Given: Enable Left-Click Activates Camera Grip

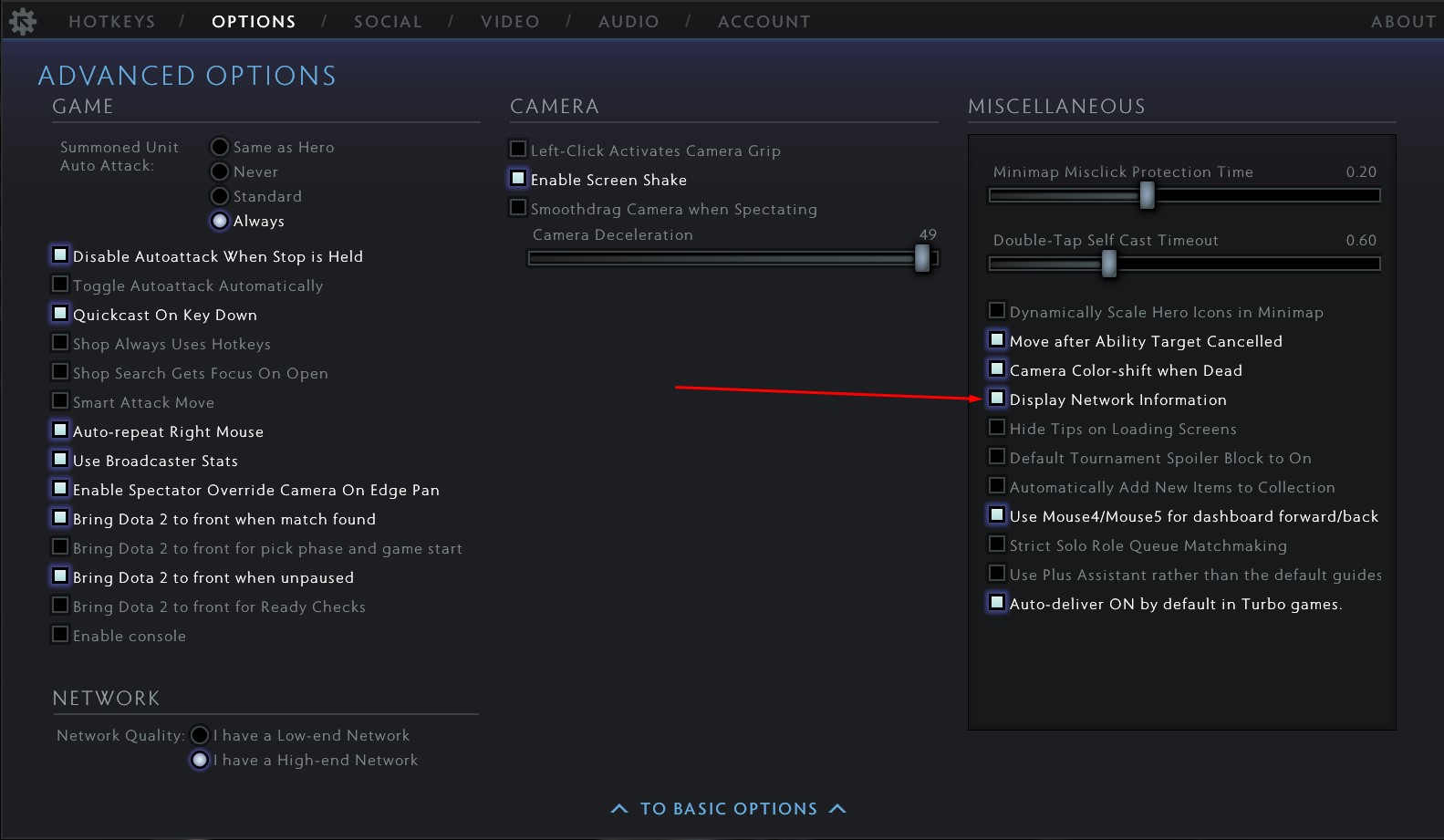Looking at the screenshot, I should tap(518, 149).
